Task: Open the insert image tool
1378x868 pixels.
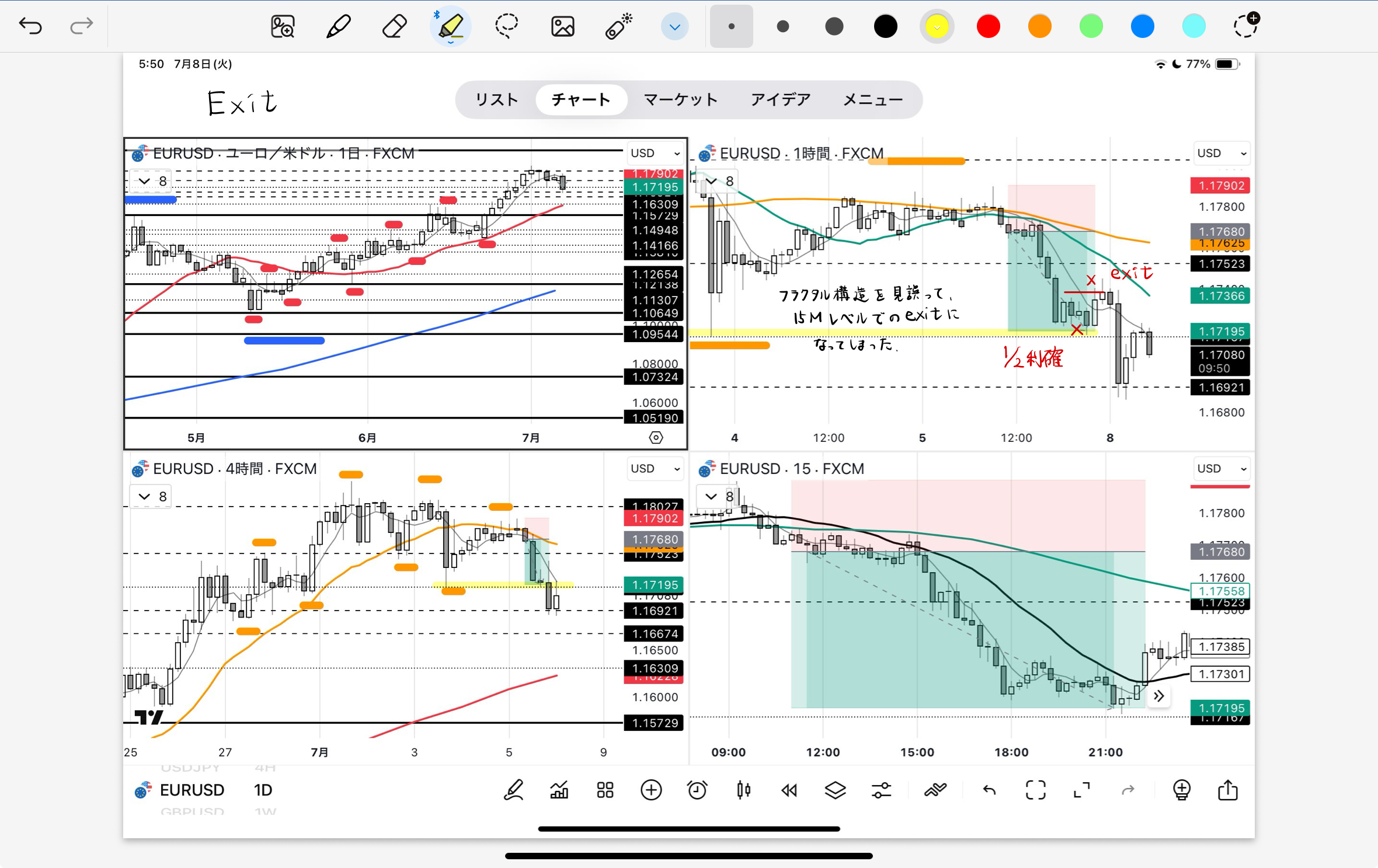Action: pyautogui.click(x=562, y=26)
